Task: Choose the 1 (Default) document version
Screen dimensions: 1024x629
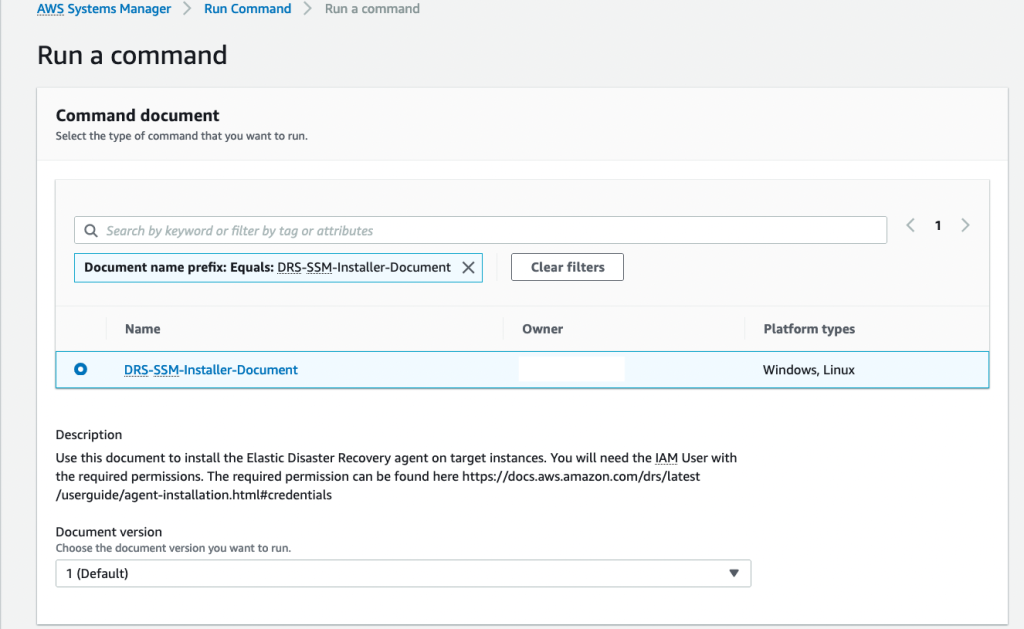Action: 400,573
